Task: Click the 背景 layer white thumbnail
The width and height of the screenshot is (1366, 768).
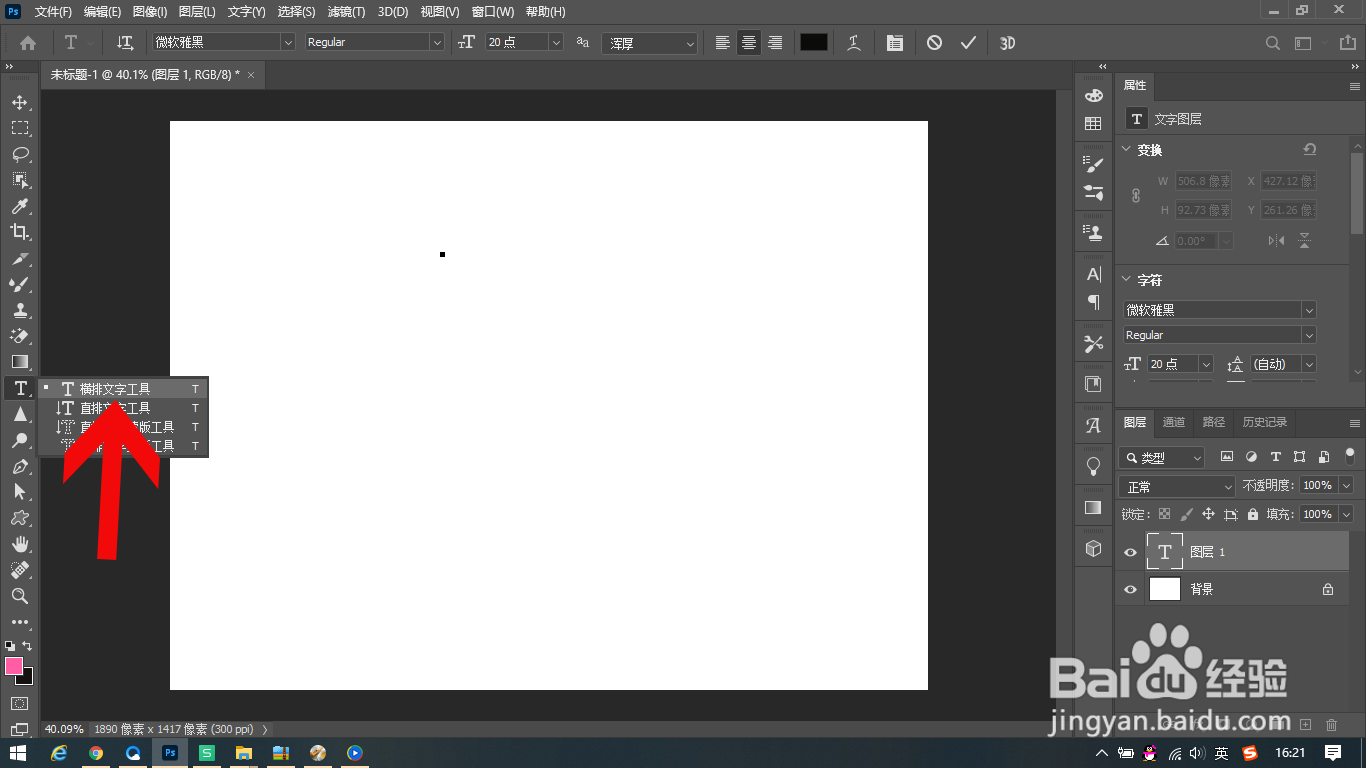Action: pos(1164,589)
